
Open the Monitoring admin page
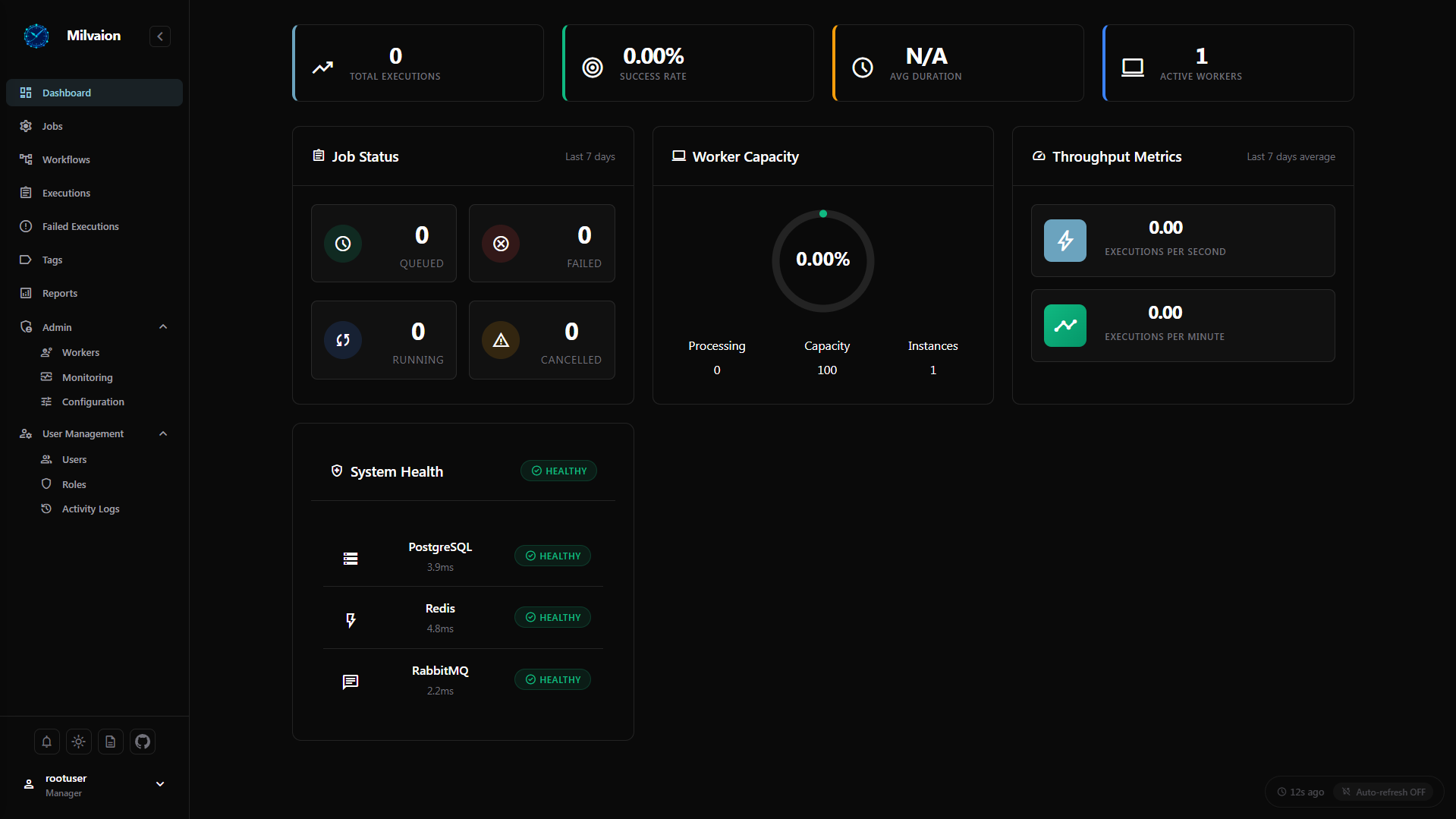[87, 377]
